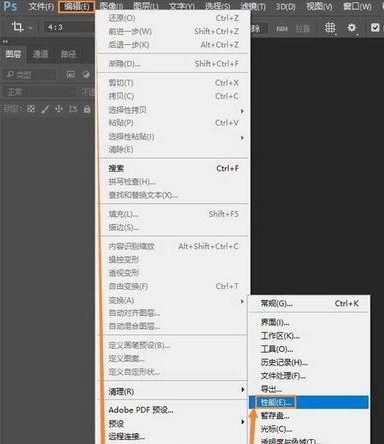Screen dimensions: 384x444
Task: Switch to the 路径 tab
Action: click(68, 54)
